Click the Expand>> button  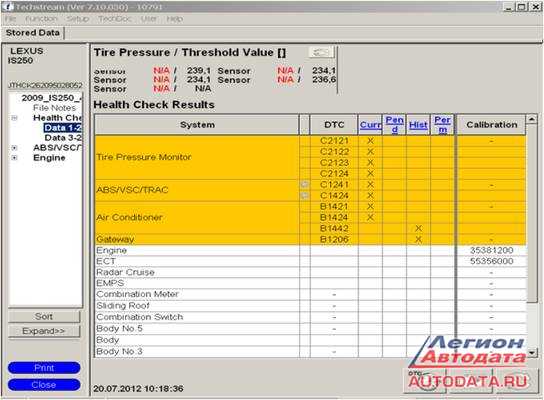44,331
